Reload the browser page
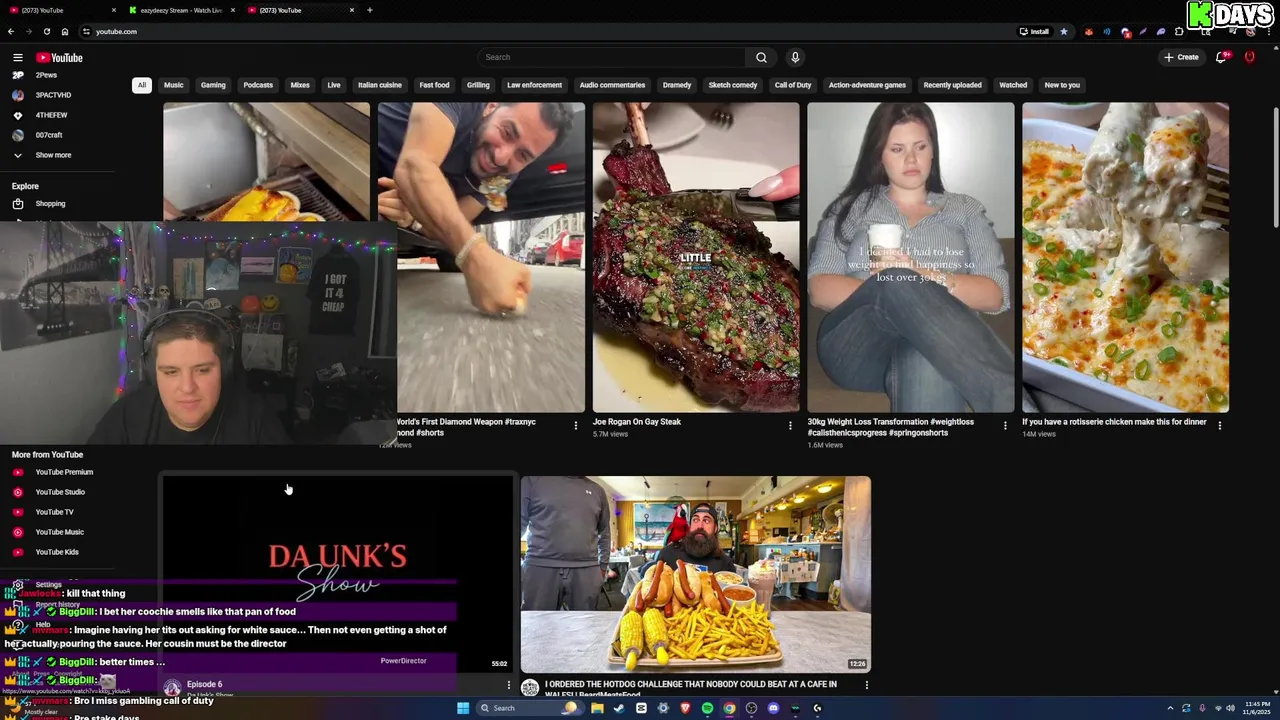 [x=46, y=32]
